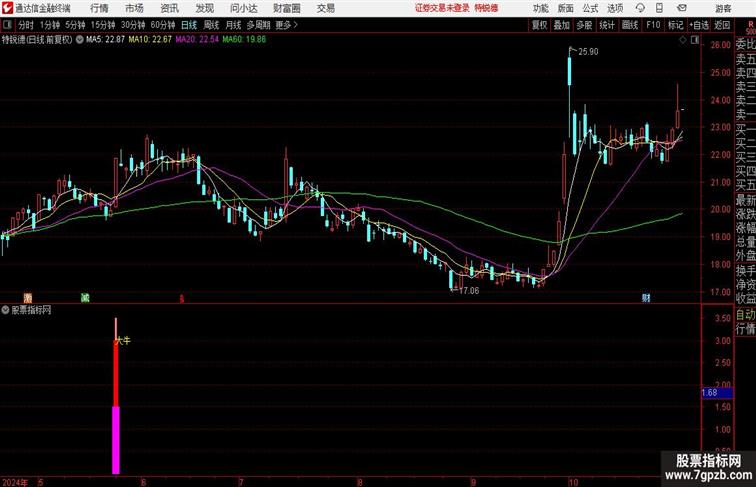Screen dimensions: 756x487
Task: Switch to 30分钟 period tab
Action: click(x=133, y=25)
